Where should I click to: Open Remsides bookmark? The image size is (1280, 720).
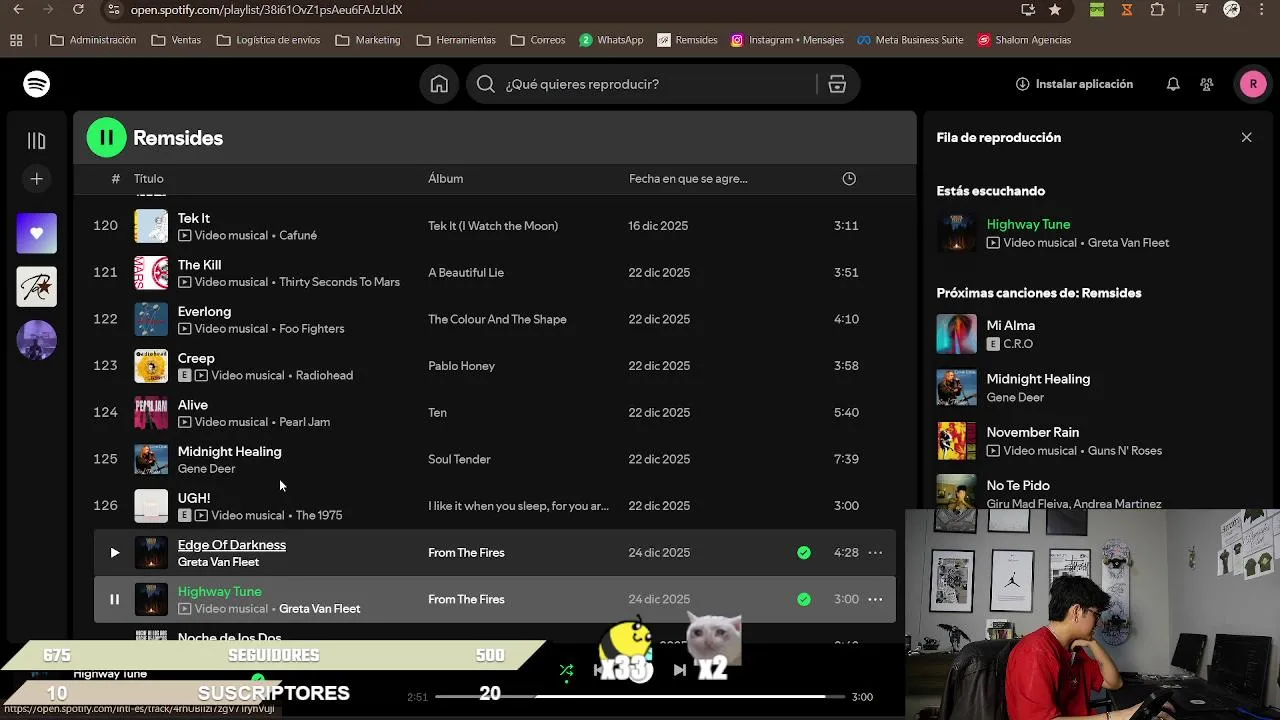(x=687, y=40)
